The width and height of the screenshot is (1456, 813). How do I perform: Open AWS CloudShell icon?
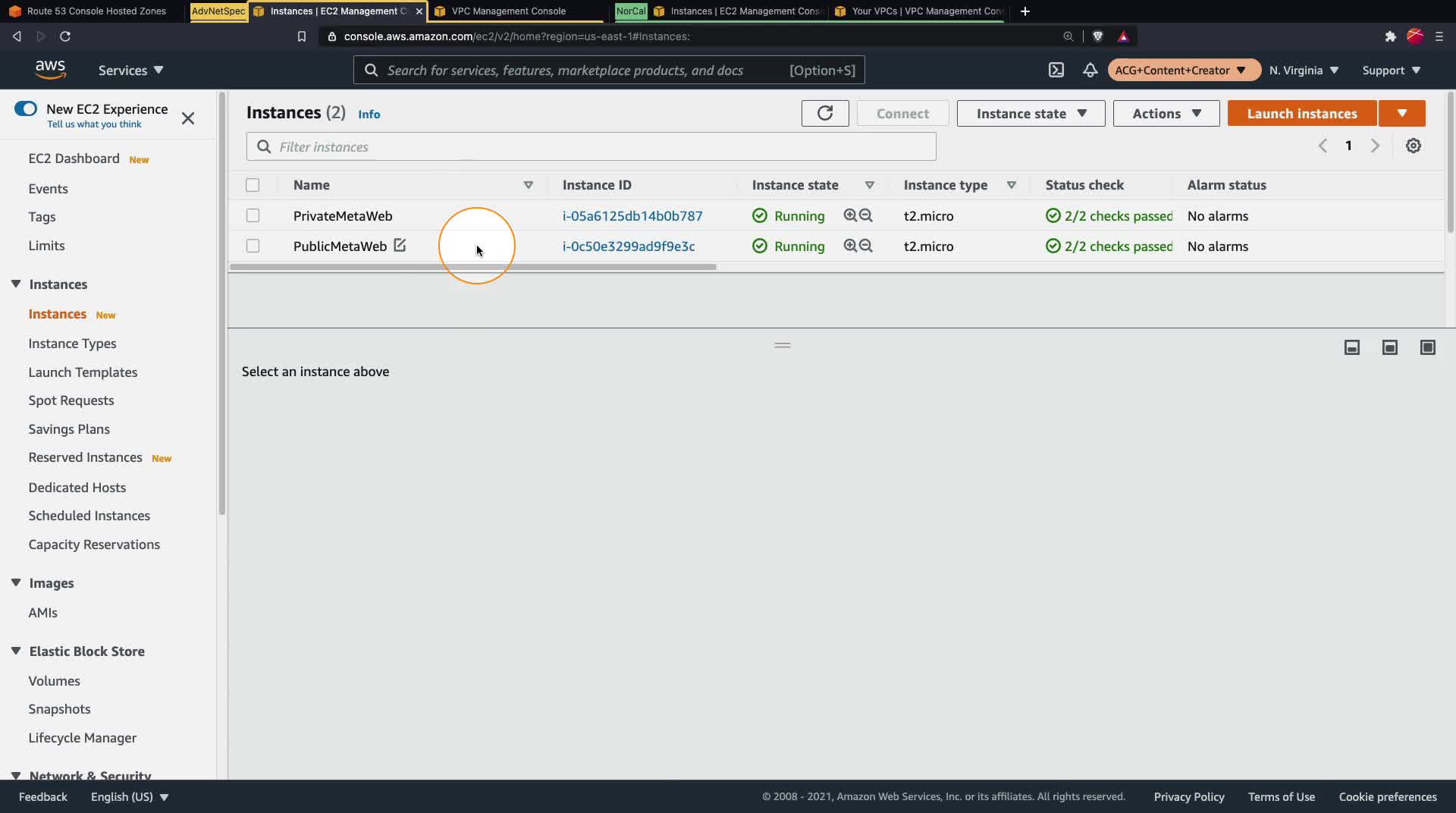coord(1056,70)
